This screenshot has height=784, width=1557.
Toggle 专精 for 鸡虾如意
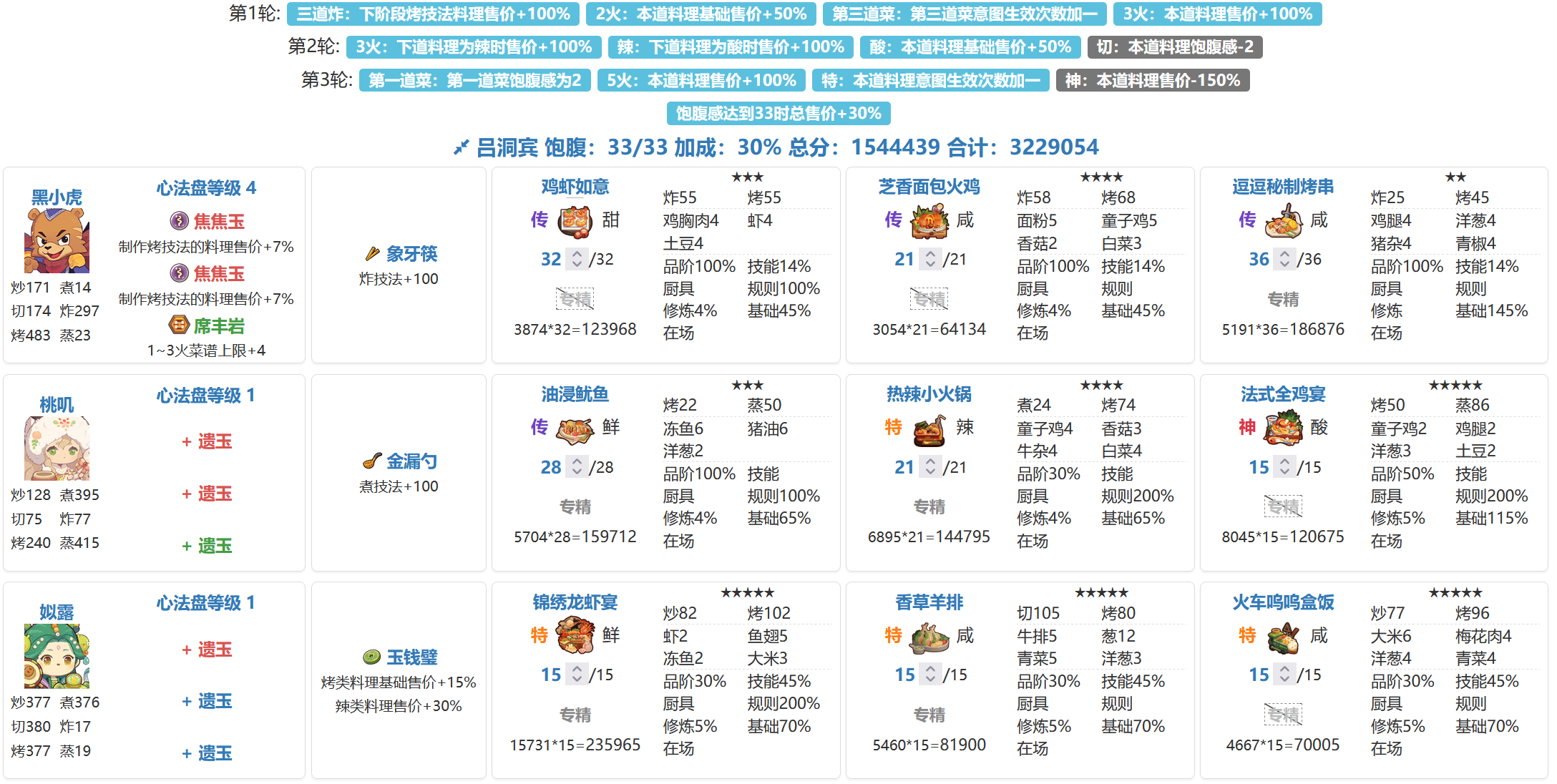(575, 299)
